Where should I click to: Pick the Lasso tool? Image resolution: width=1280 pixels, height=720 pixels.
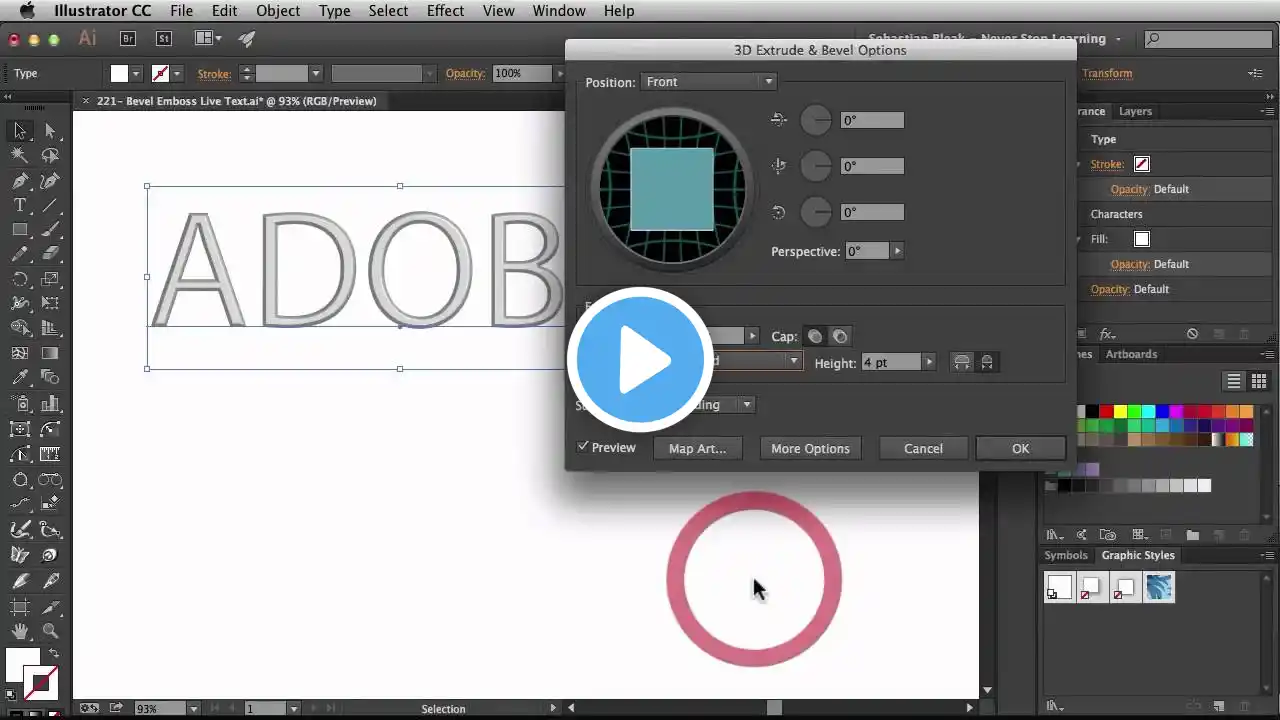tap(50, 156)
